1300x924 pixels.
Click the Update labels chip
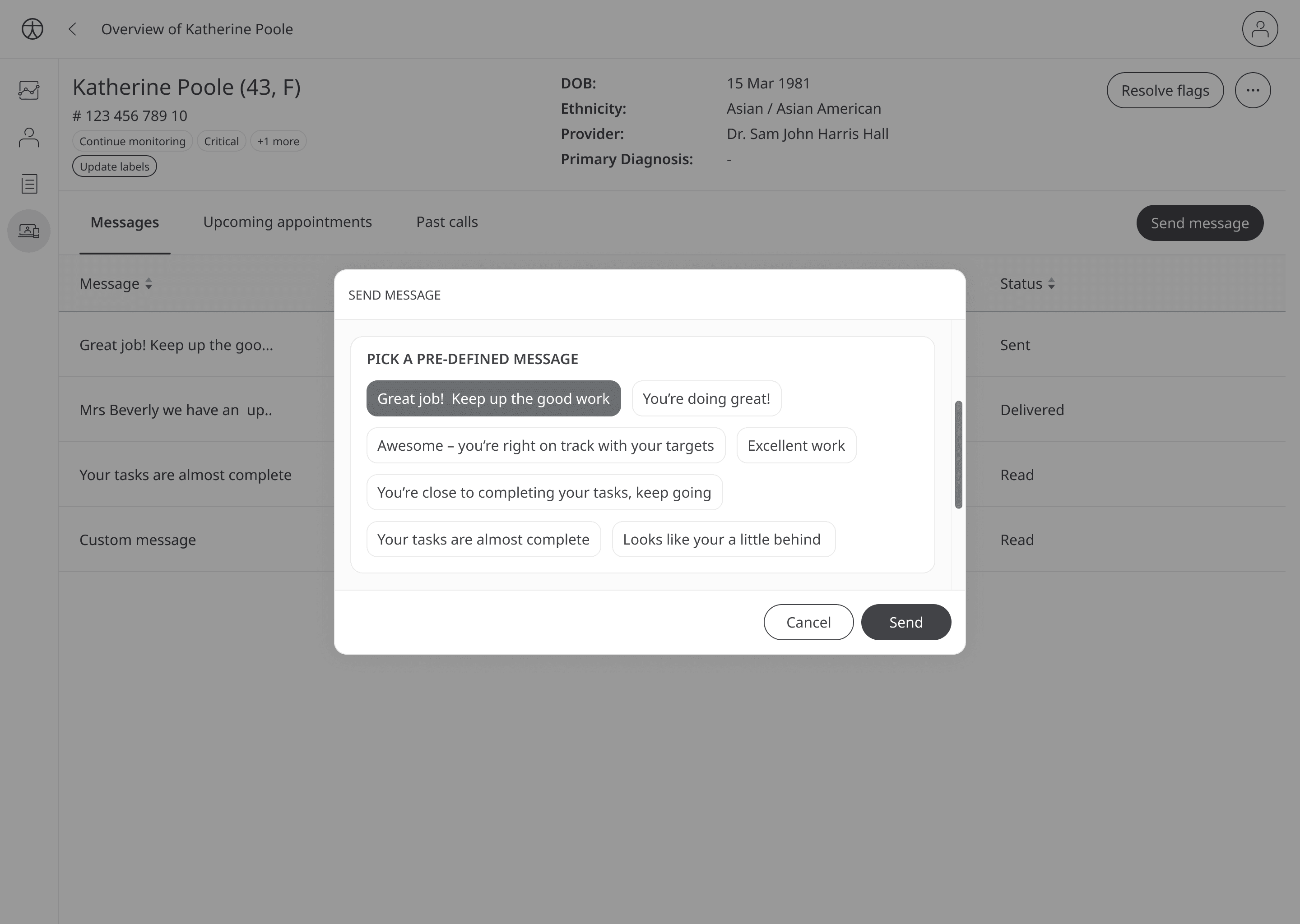114,166
